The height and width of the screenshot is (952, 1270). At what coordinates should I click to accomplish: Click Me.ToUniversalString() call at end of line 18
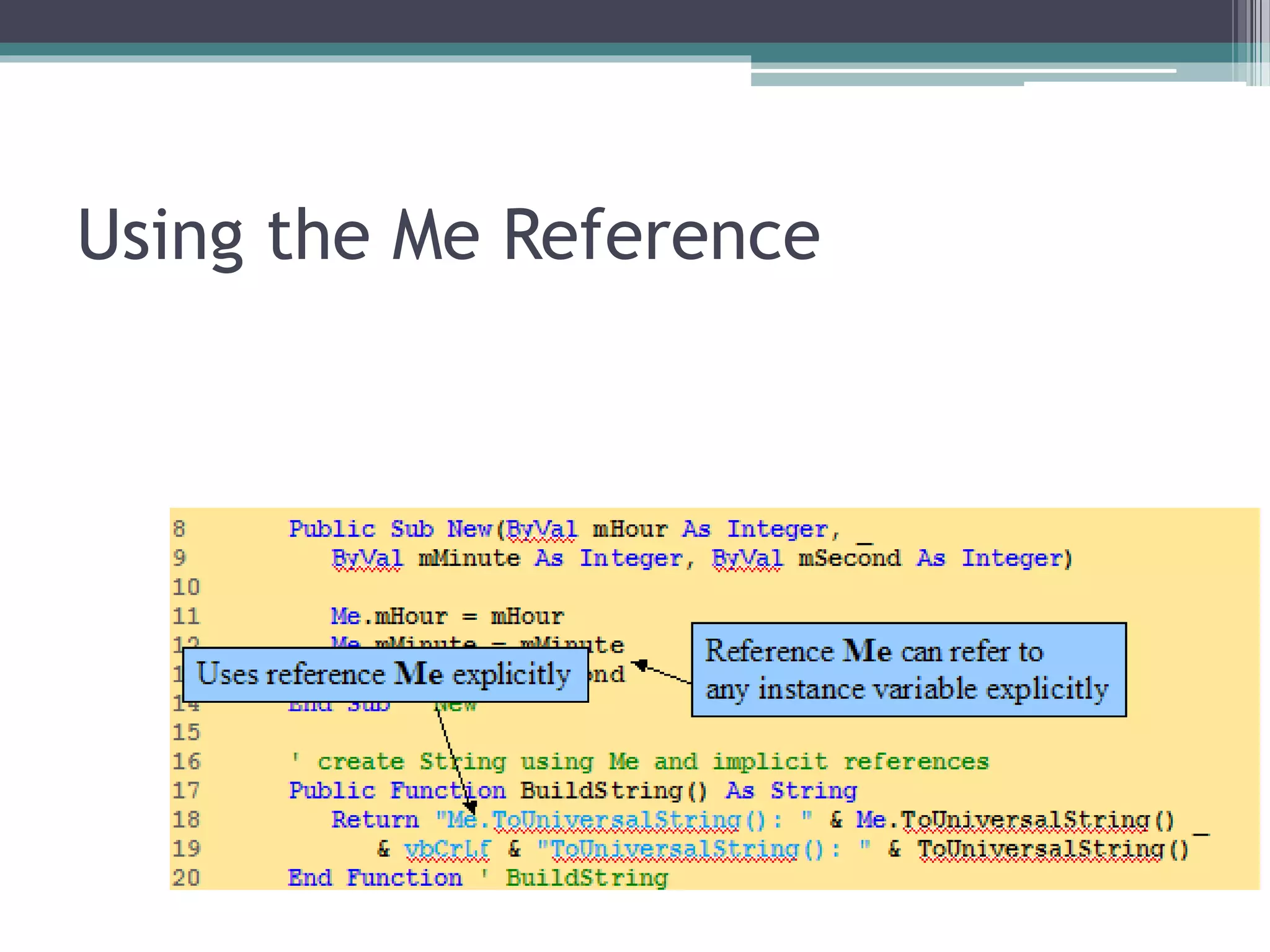(x=1015, y=820)
